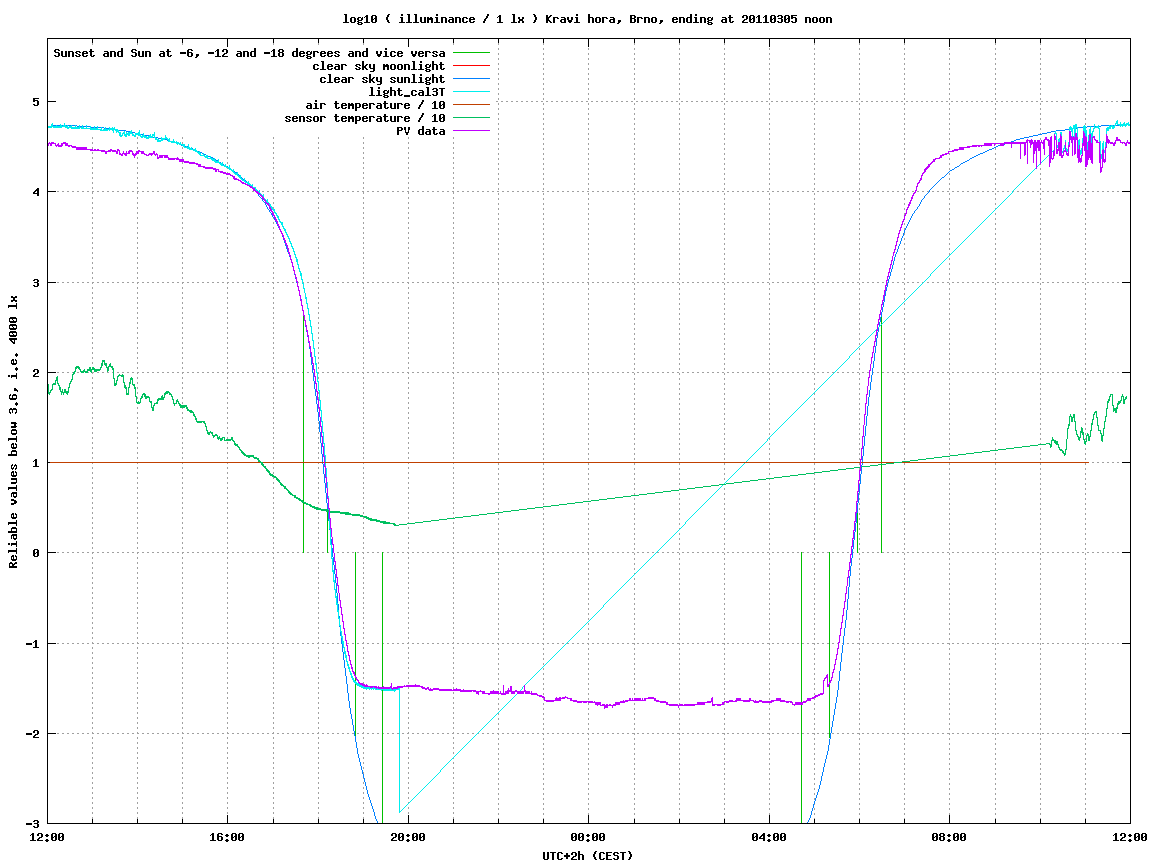The image size is (1151, 863).
Task: Click the orange line sample next to air temperature
Action: [x=471, y=105]
